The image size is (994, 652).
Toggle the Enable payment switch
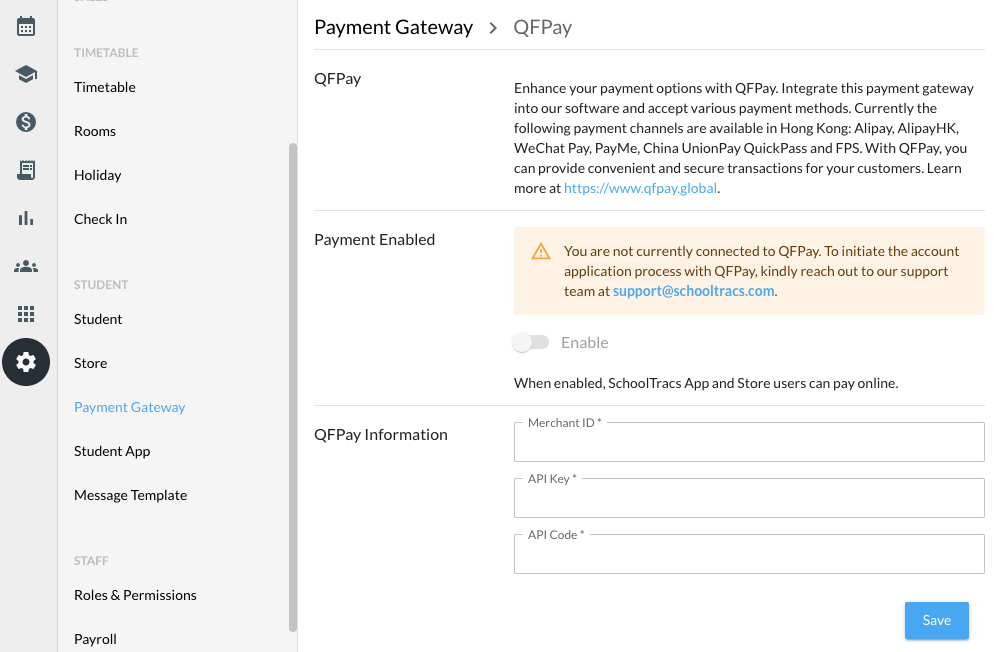click(x=531, y=342)
